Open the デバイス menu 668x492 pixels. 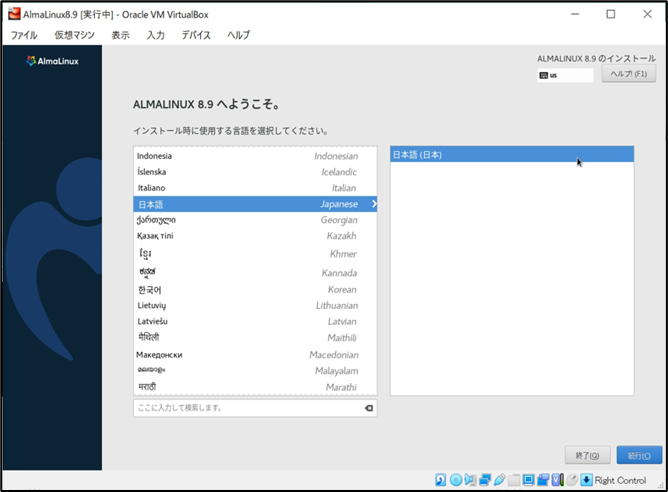pos(196,35)
